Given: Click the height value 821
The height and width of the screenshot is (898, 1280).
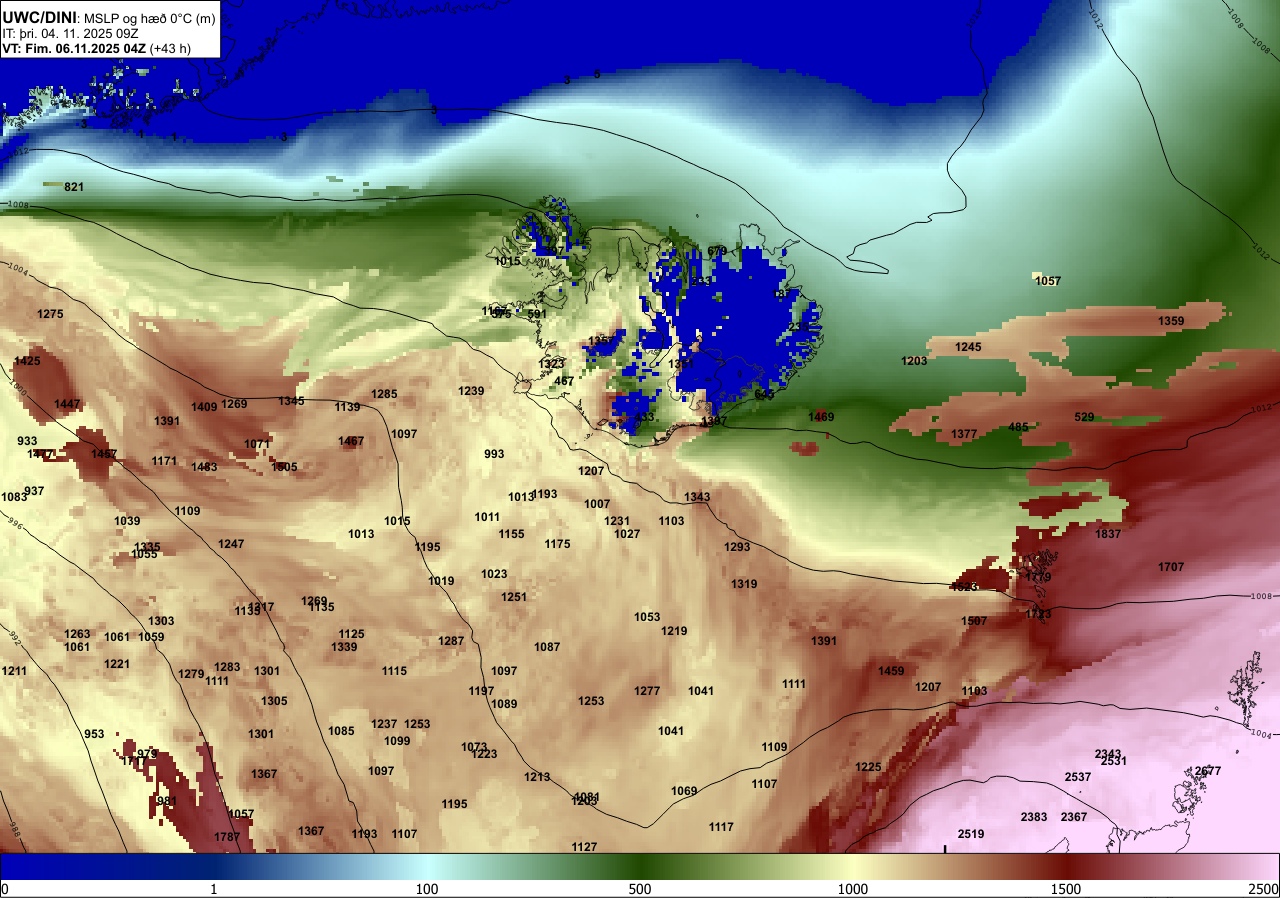Looking at the screenshot, I should (x=74, y=187).
